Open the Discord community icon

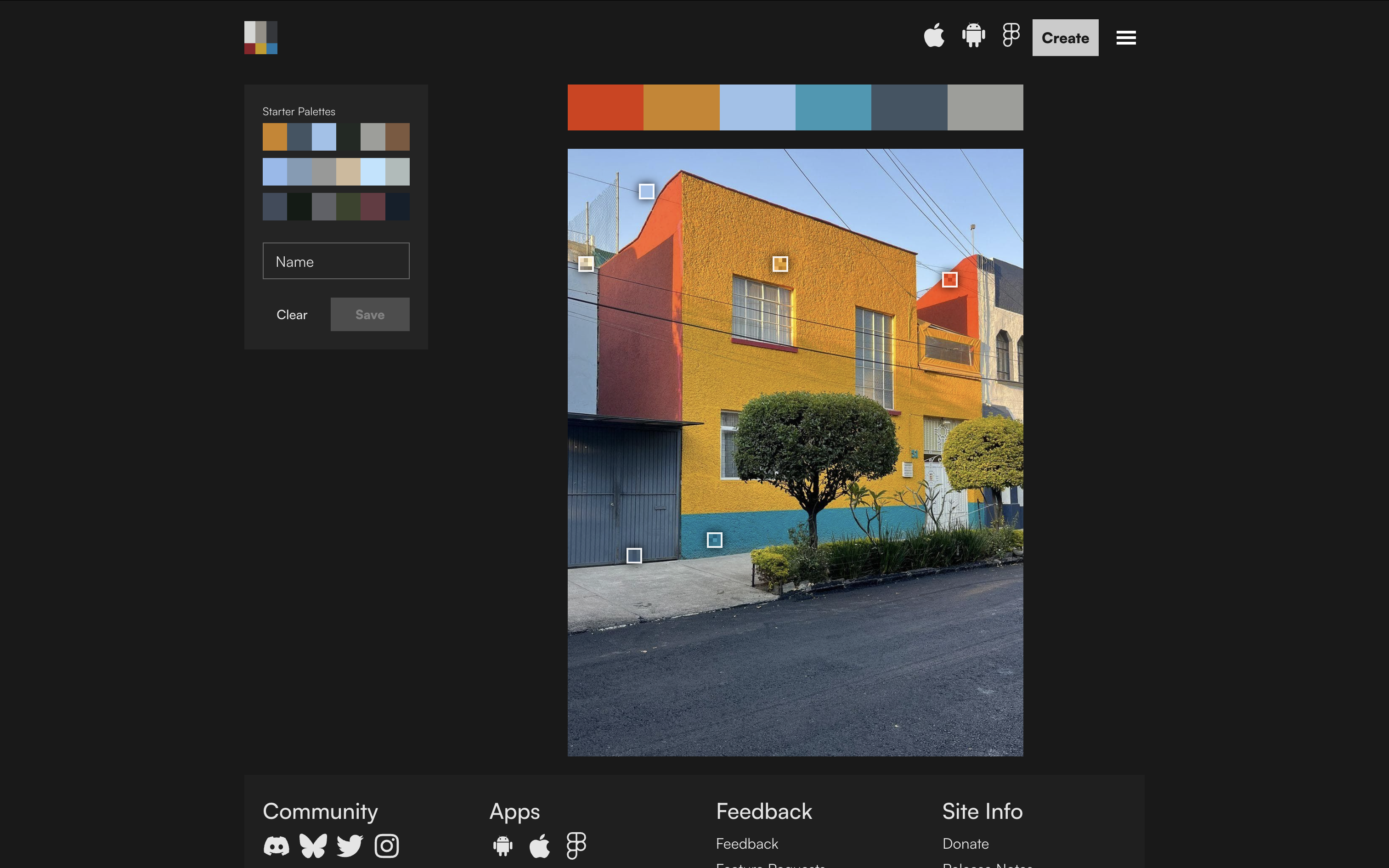(276, 845)
